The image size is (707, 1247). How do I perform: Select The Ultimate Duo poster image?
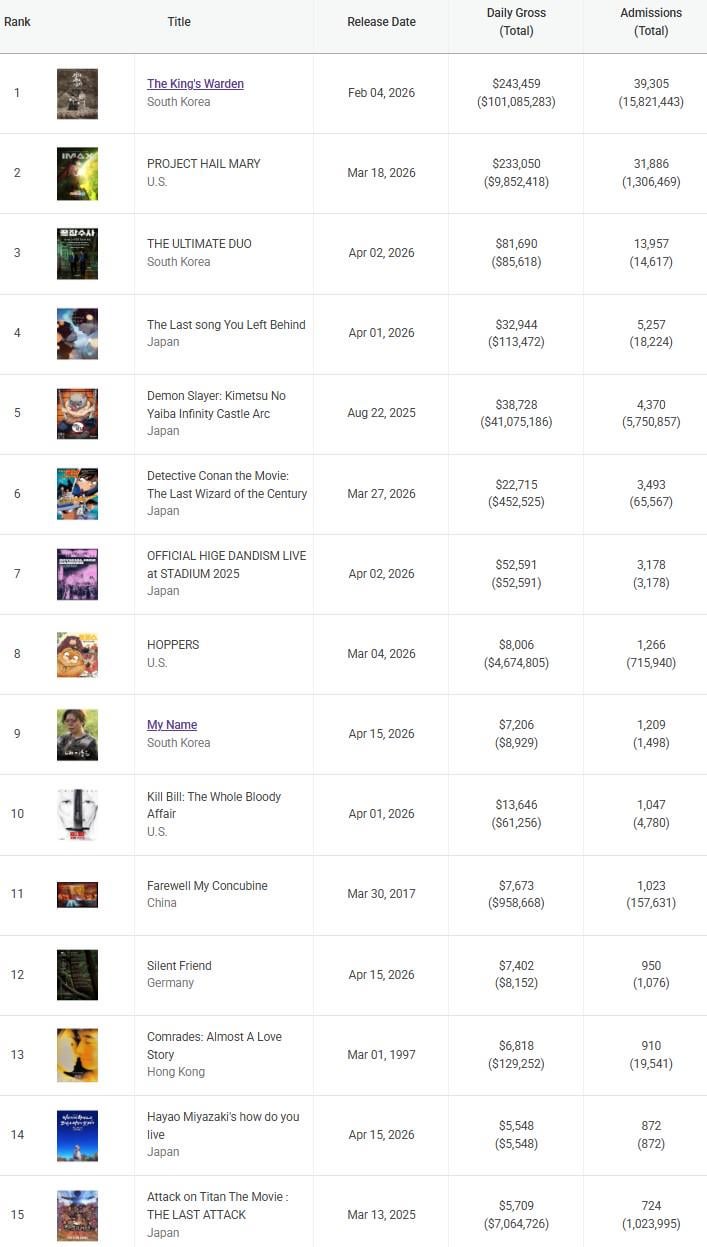pos(77,253)
